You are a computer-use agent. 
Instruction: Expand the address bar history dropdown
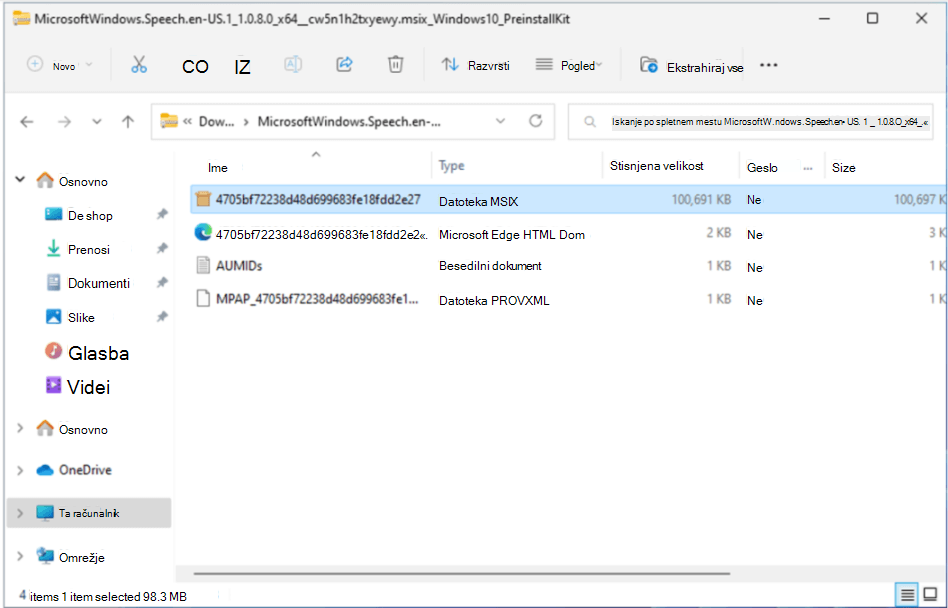pyautogui.click(x=501, y=121)
